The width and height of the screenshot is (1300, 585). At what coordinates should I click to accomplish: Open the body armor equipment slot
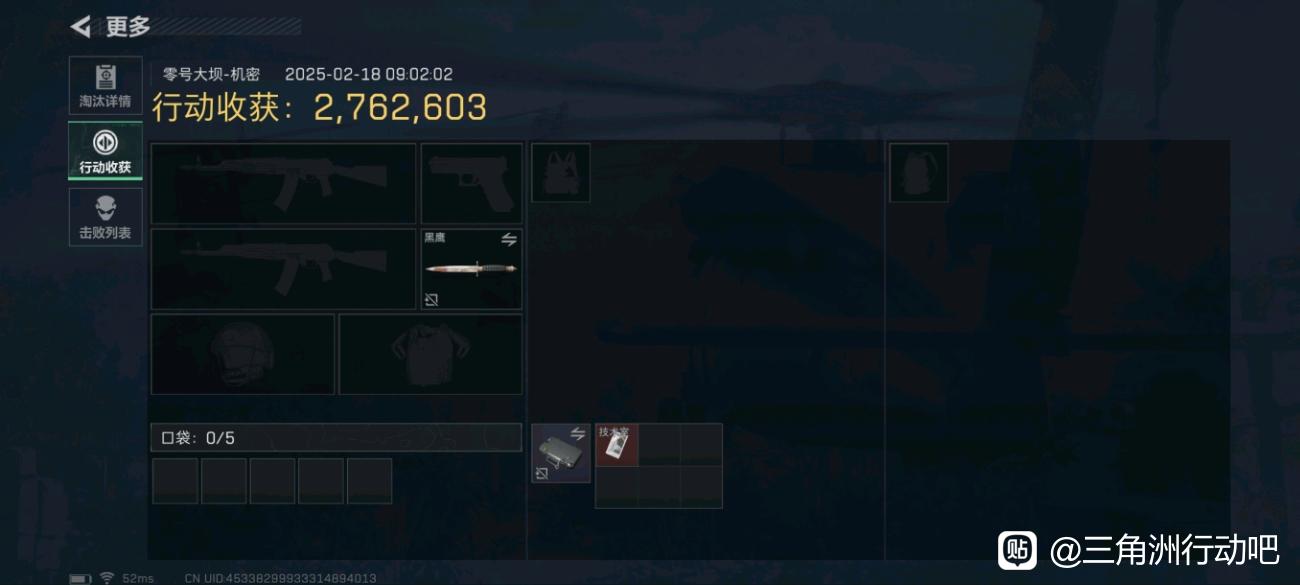tap(430, 354)
